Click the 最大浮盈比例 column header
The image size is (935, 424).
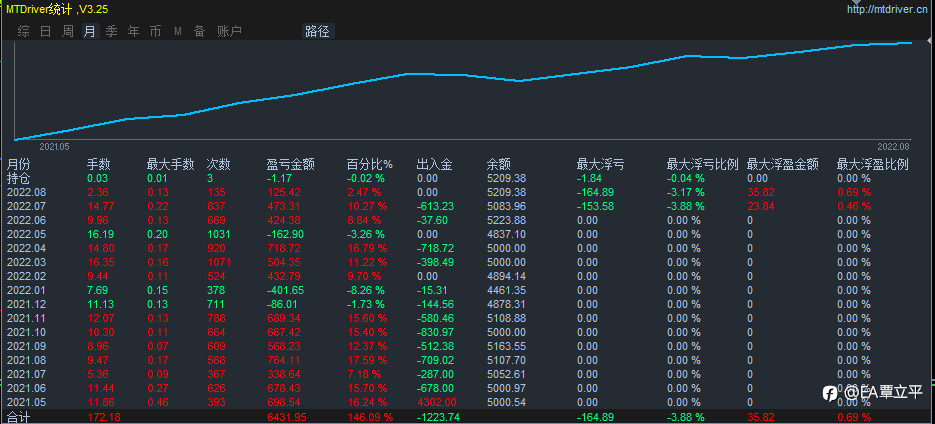872,164
